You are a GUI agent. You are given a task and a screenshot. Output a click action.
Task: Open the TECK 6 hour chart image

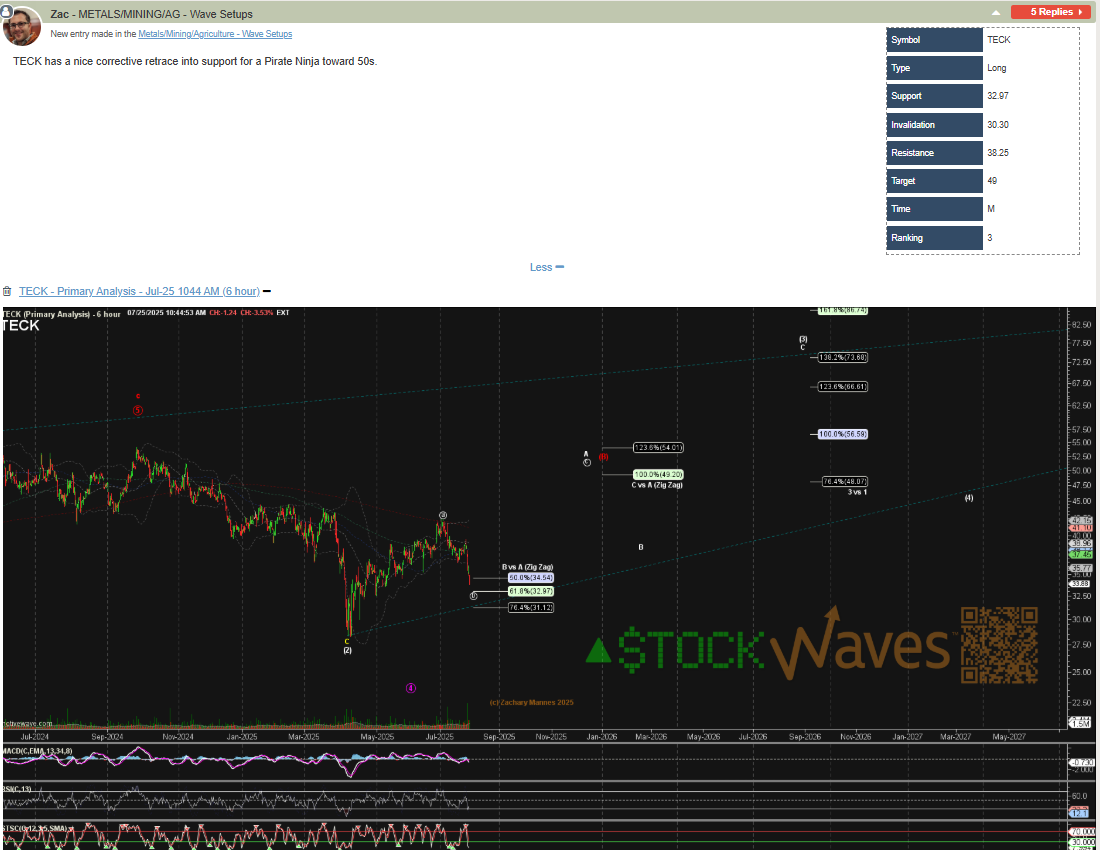click(x=549, y=579)
